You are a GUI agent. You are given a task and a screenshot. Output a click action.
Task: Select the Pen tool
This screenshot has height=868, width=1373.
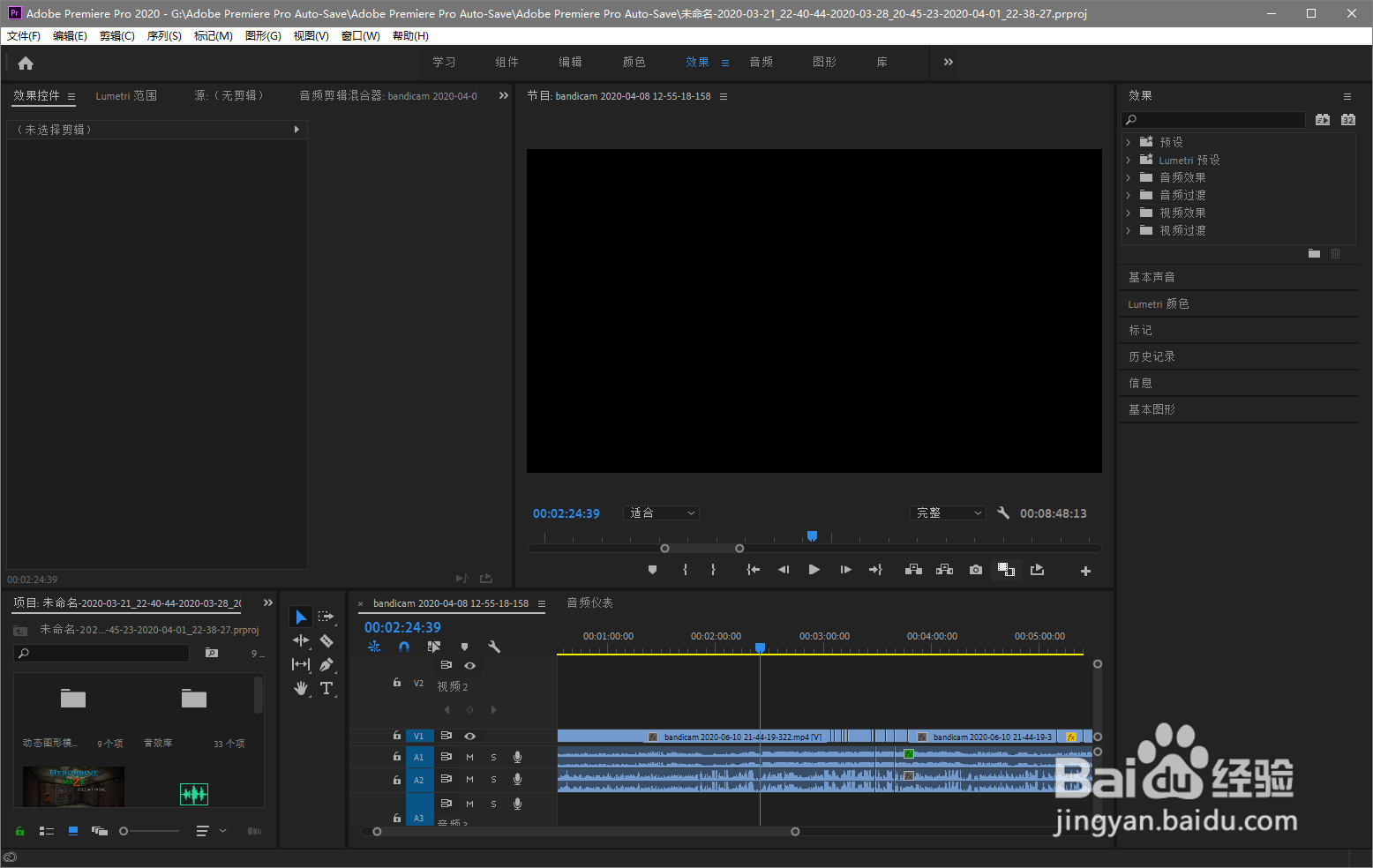tap(326, 664)
